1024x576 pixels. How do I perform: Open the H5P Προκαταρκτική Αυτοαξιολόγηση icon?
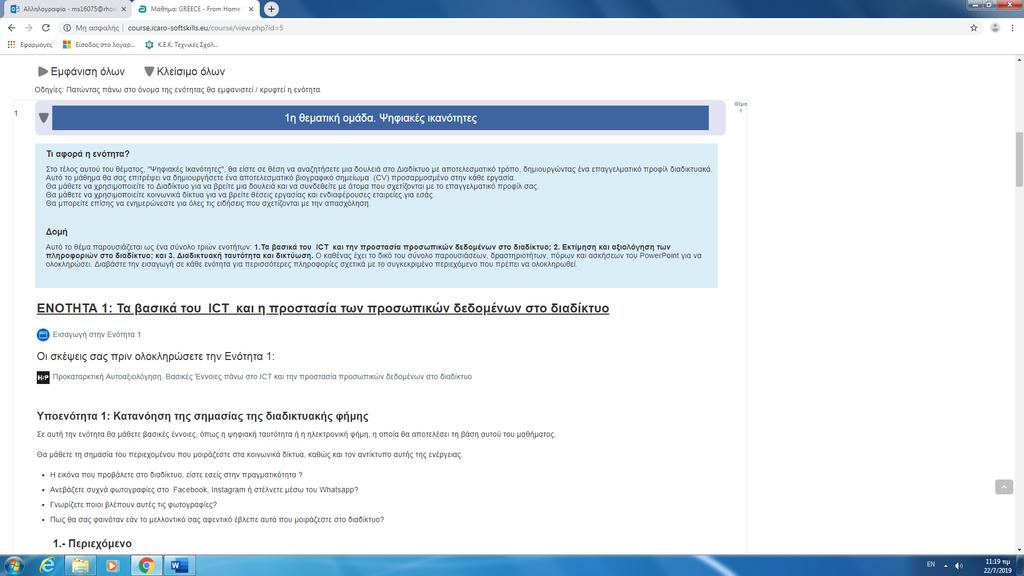pyautogui.click(x=43, y=377)
